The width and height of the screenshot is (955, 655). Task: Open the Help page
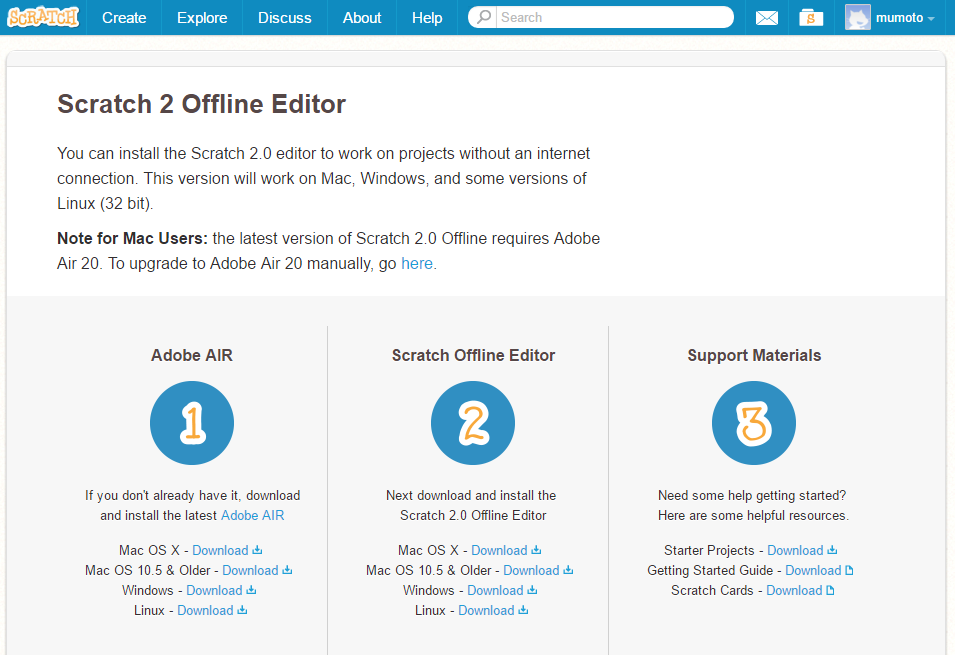[427, 18]
